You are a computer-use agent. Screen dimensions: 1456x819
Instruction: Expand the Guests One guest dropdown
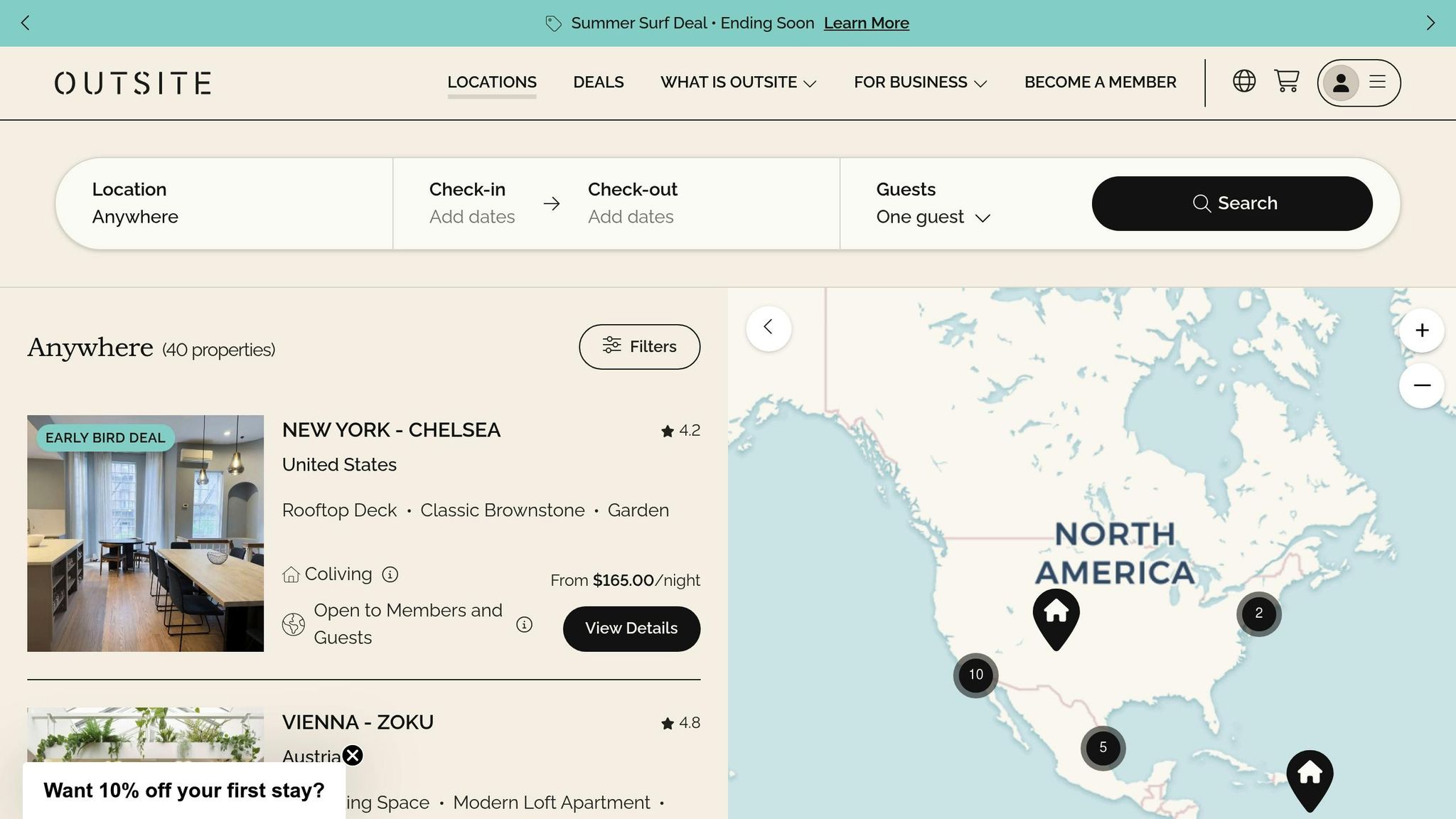click(x=933, y=217)
